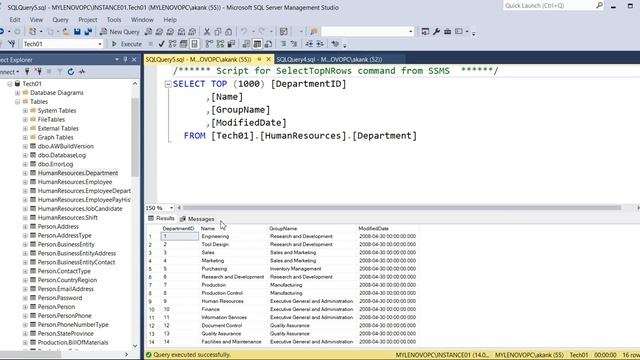Click the Quick Launch magnifier icon

[599, 5]
